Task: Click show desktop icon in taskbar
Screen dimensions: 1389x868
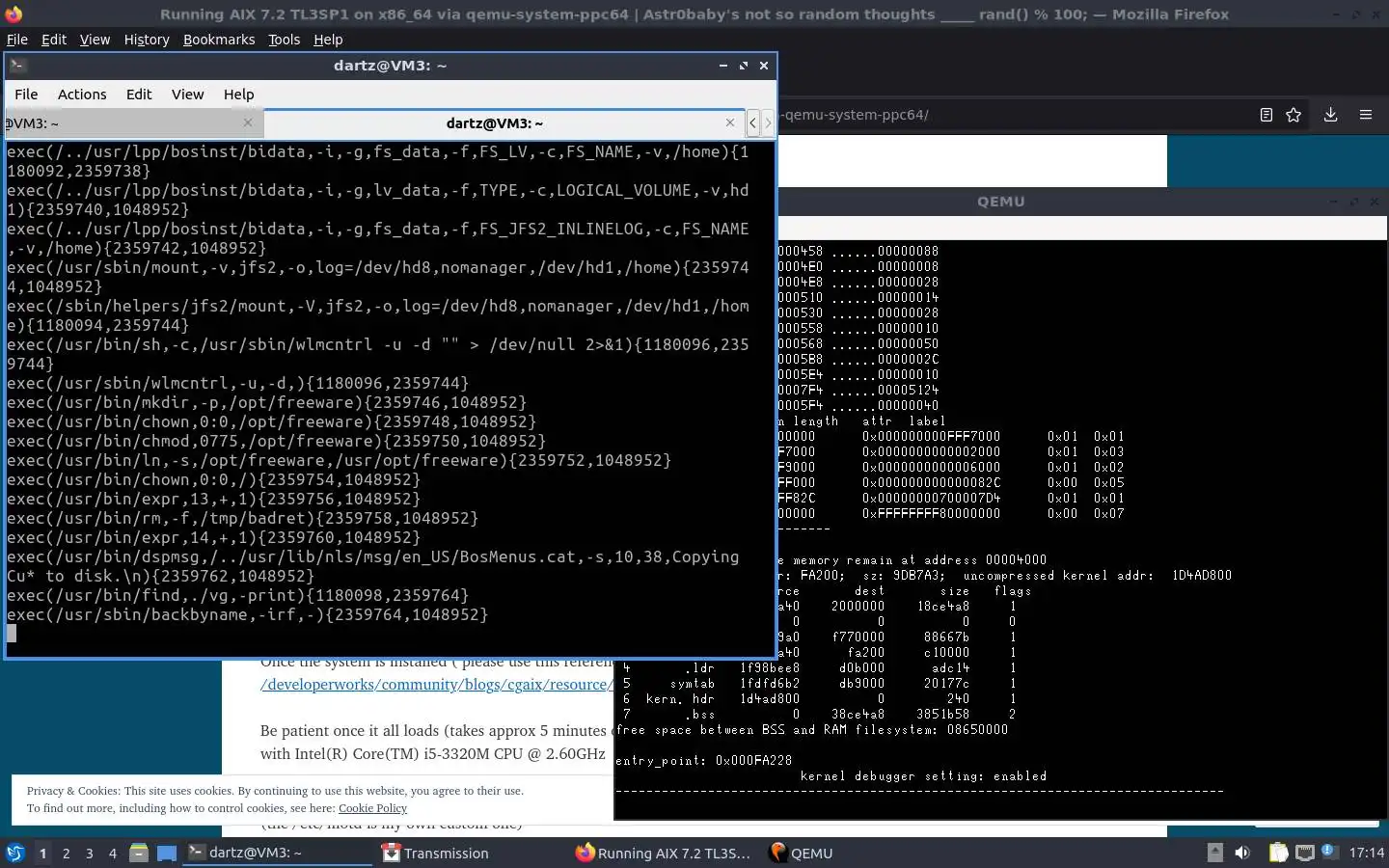Action: coord(167,853)
